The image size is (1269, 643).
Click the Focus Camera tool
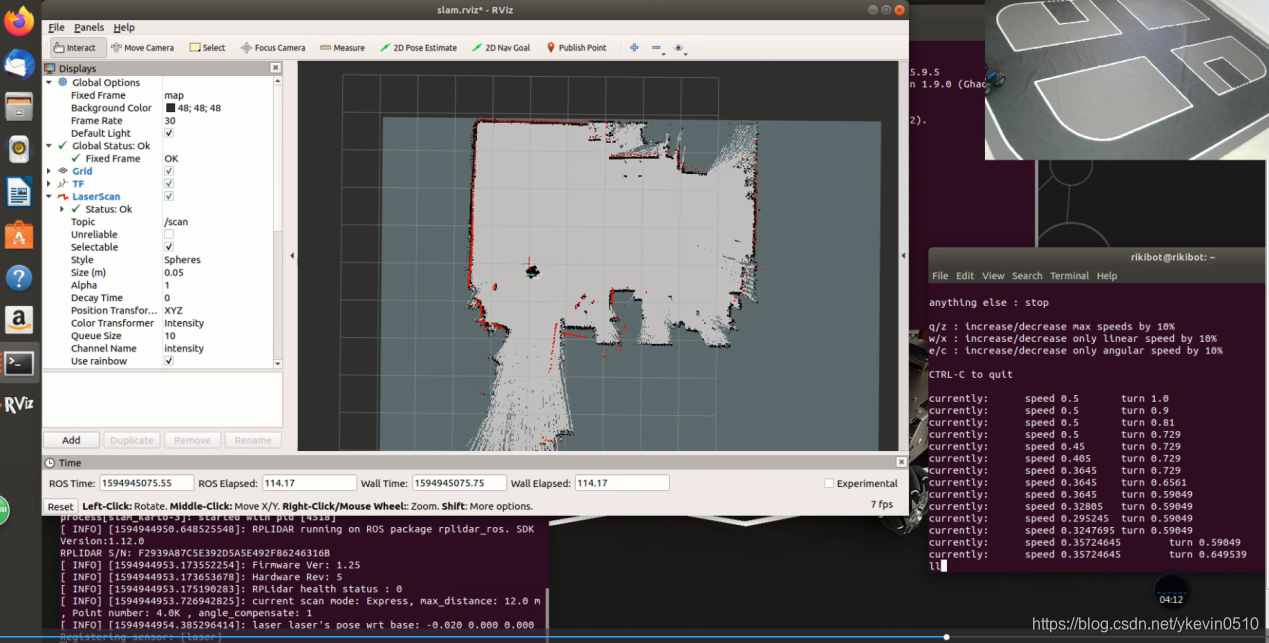click(x=273, y=47)
